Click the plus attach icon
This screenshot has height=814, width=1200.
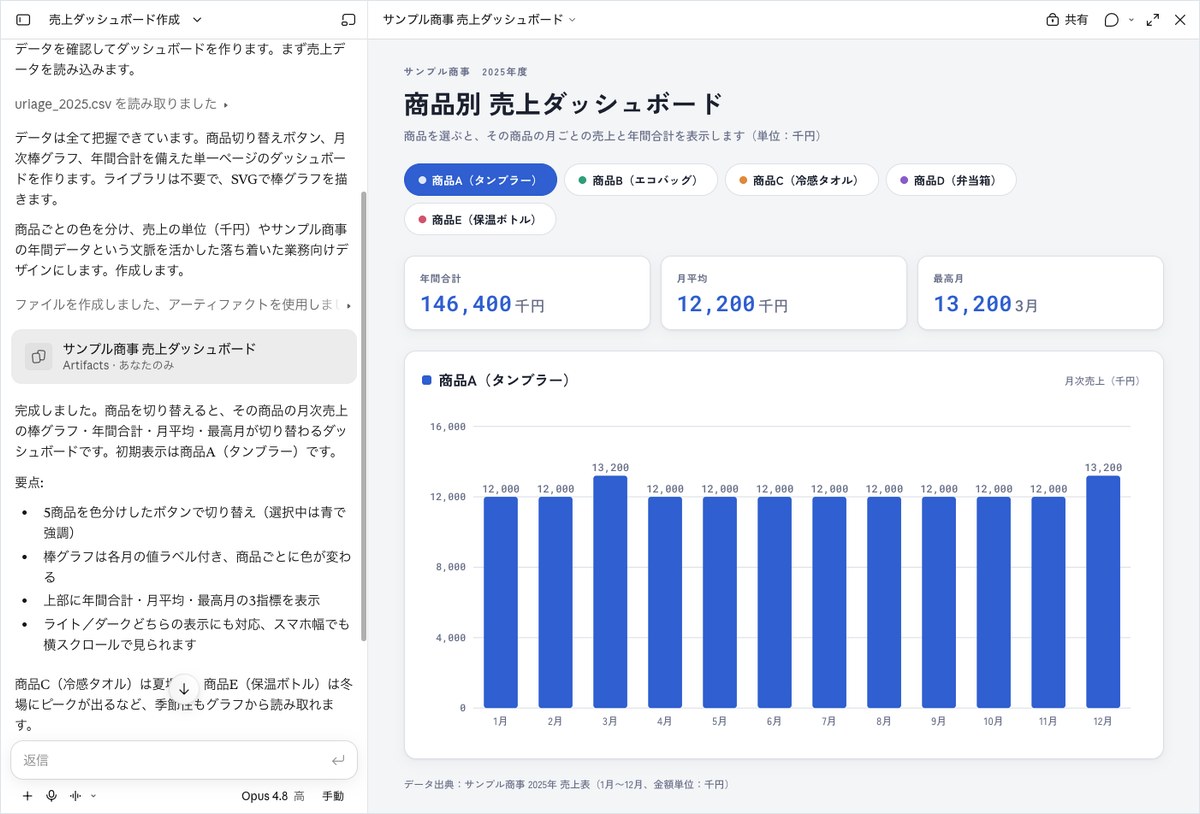tap(27, 796)
